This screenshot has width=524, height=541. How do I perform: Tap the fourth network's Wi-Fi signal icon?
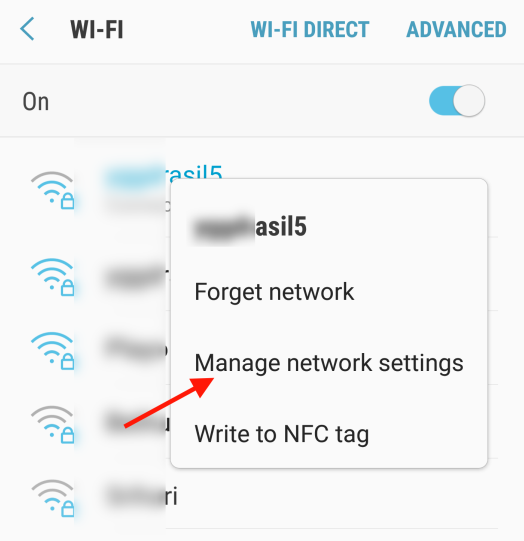[52, 424]
